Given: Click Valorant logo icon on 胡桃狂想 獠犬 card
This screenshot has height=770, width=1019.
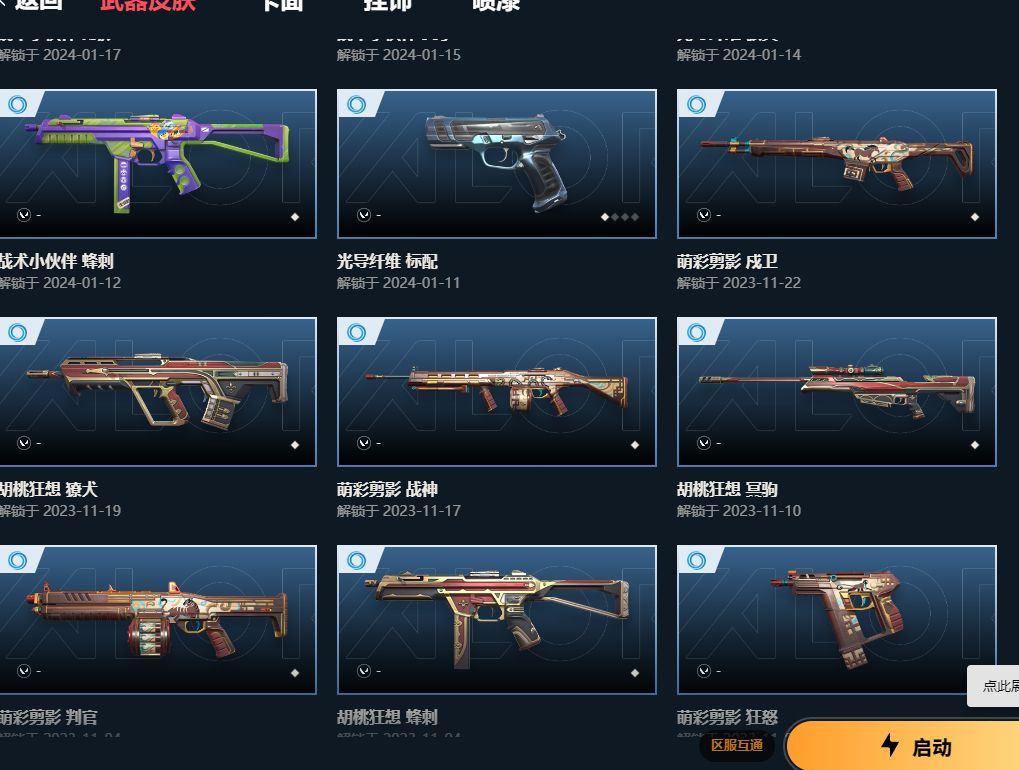Looking at the screenshot, I should click(x=24, y=443).
